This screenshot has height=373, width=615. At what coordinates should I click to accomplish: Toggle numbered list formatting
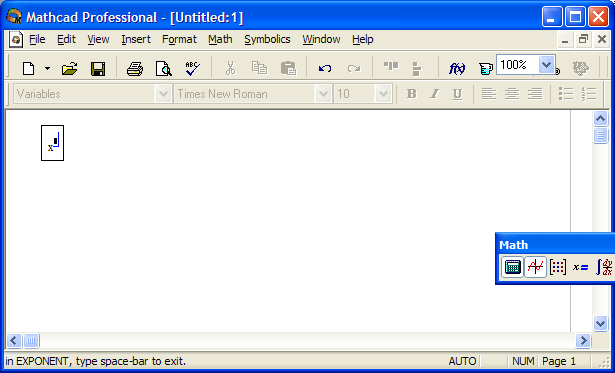pyautogui.click(x=589, y=94)
